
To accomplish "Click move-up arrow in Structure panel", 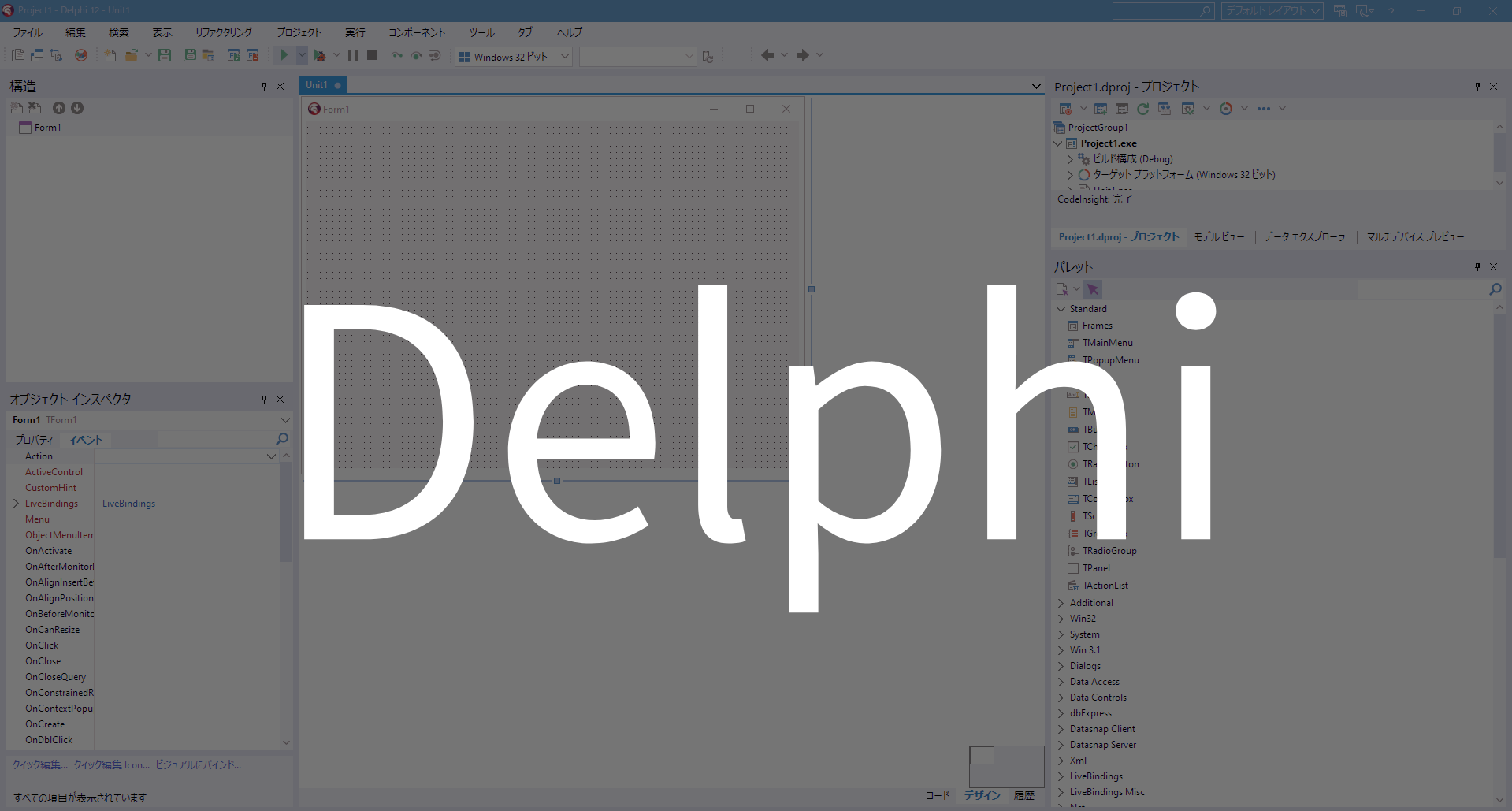I will point(59,108).
